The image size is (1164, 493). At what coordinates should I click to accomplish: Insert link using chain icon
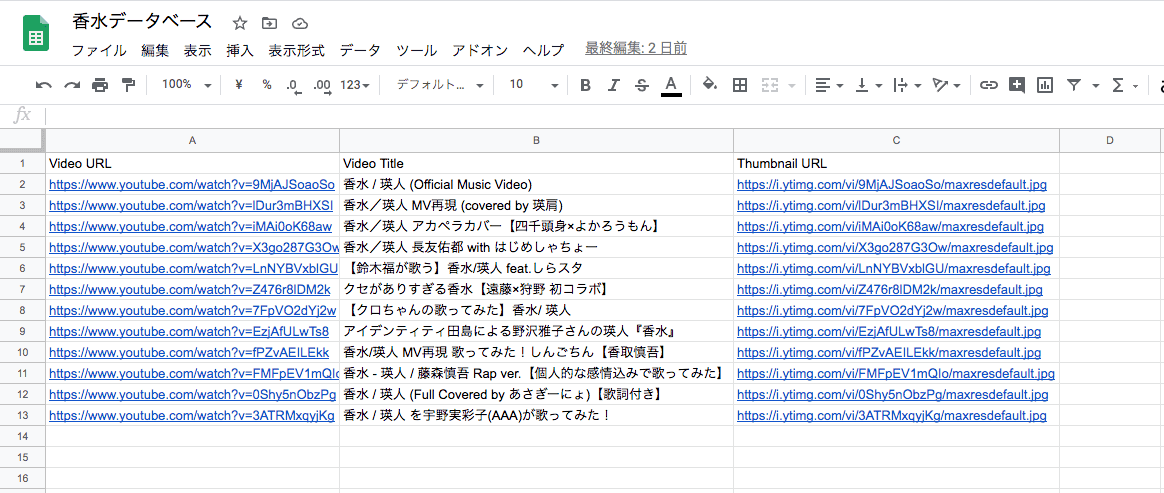pos(988,85)
